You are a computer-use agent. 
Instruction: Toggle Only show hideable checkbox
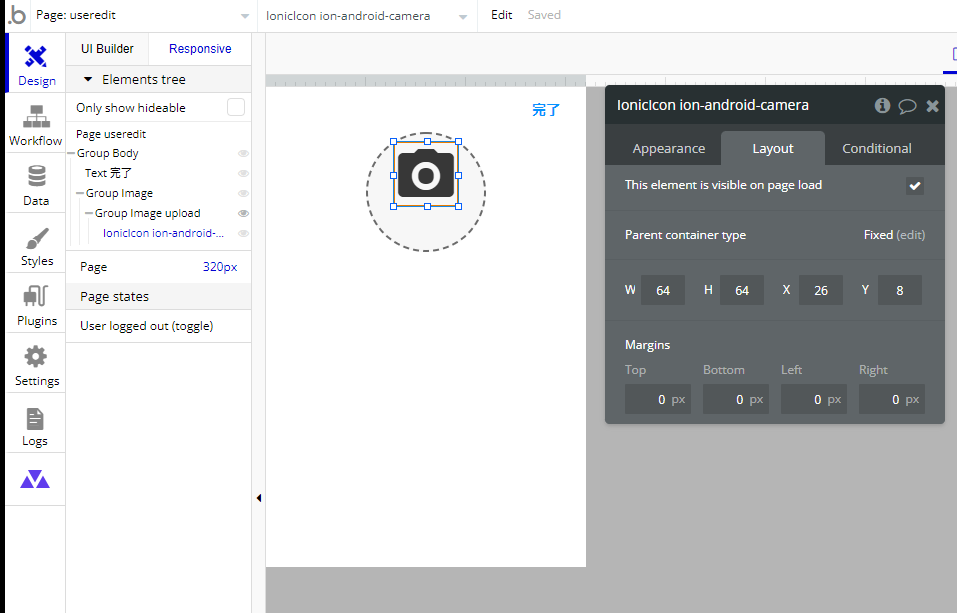(x=236, y=107)
